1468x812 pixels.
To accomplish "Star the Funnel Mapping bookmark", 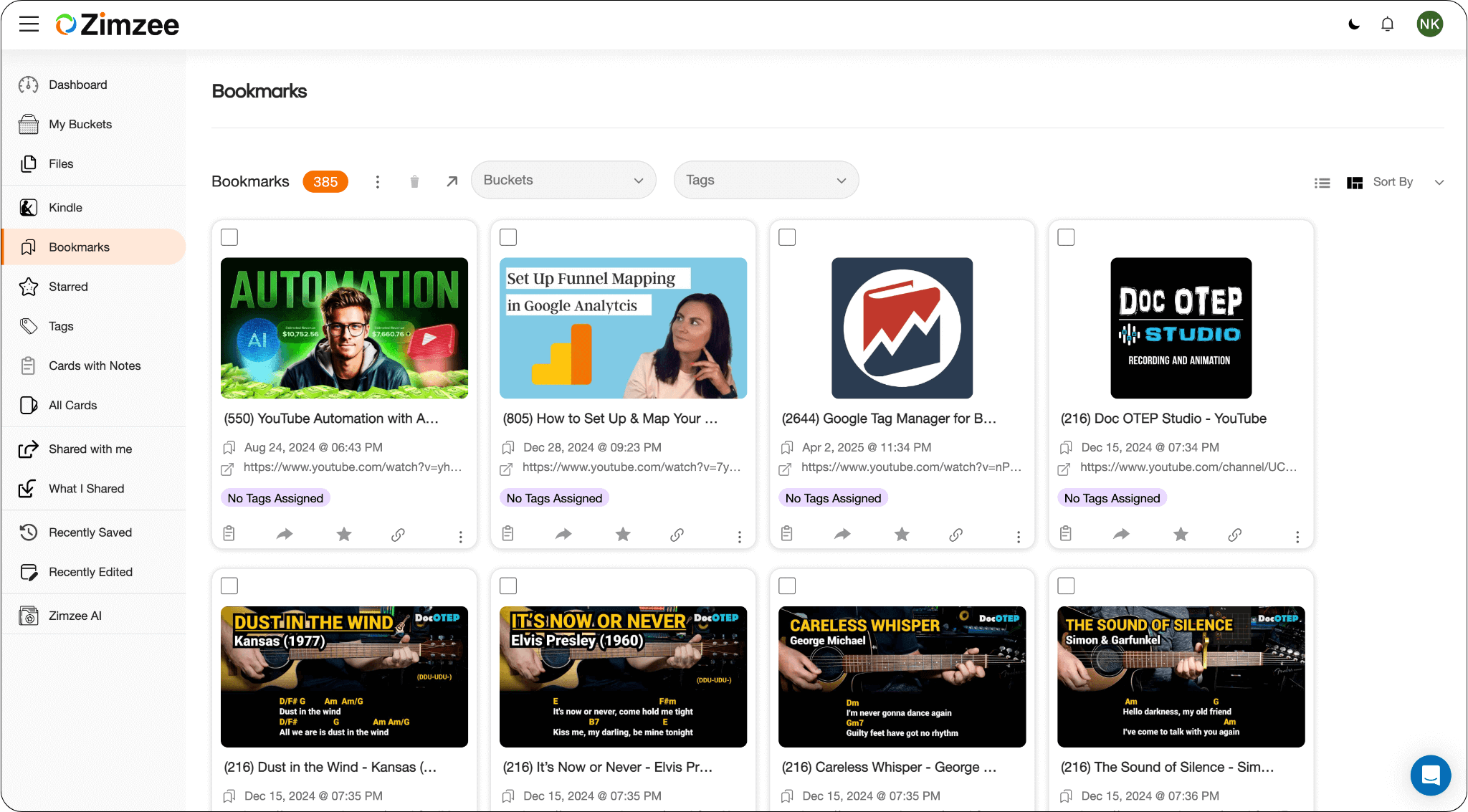I will point(623,535).
